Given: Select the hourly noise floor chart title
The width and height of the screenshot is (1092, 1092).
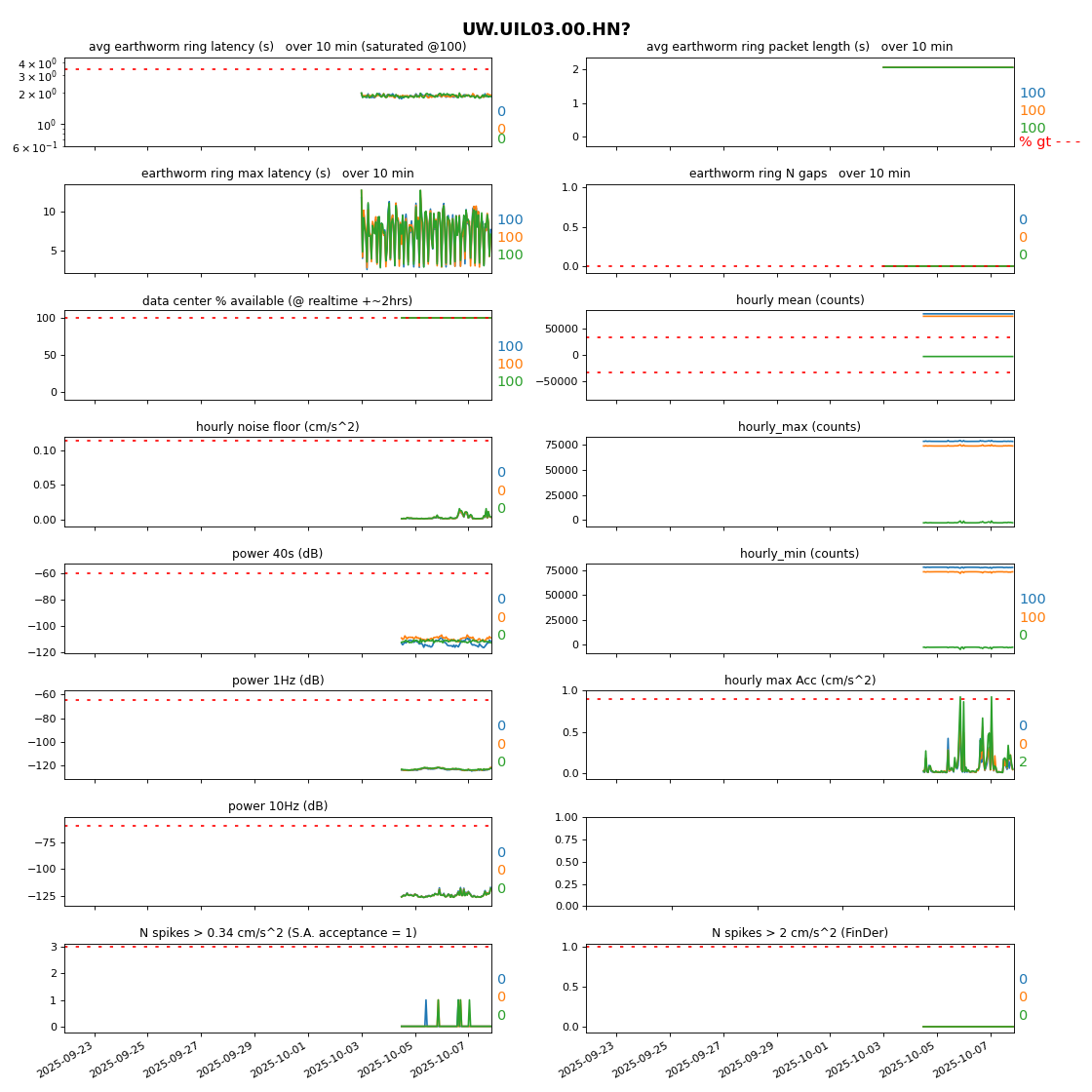Looking at the screenshot, I should (278, 427).
